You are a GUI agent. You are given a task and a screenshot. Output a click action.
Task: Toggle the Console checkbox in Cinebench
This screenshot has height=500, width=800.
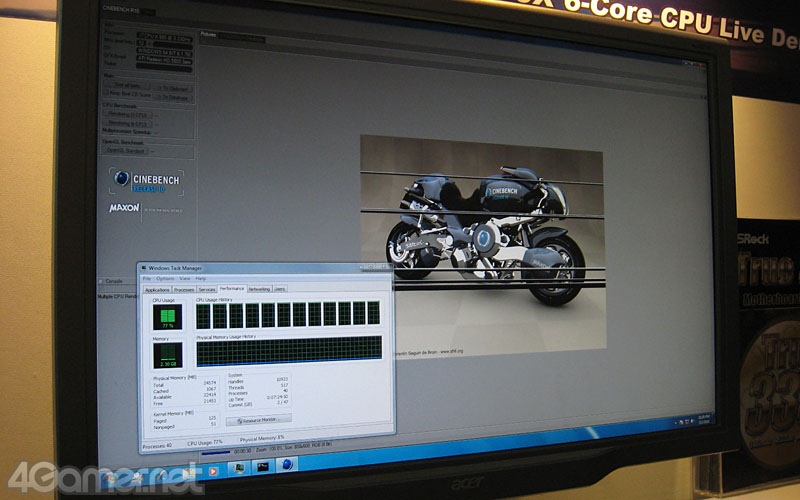tap(101, 281)
